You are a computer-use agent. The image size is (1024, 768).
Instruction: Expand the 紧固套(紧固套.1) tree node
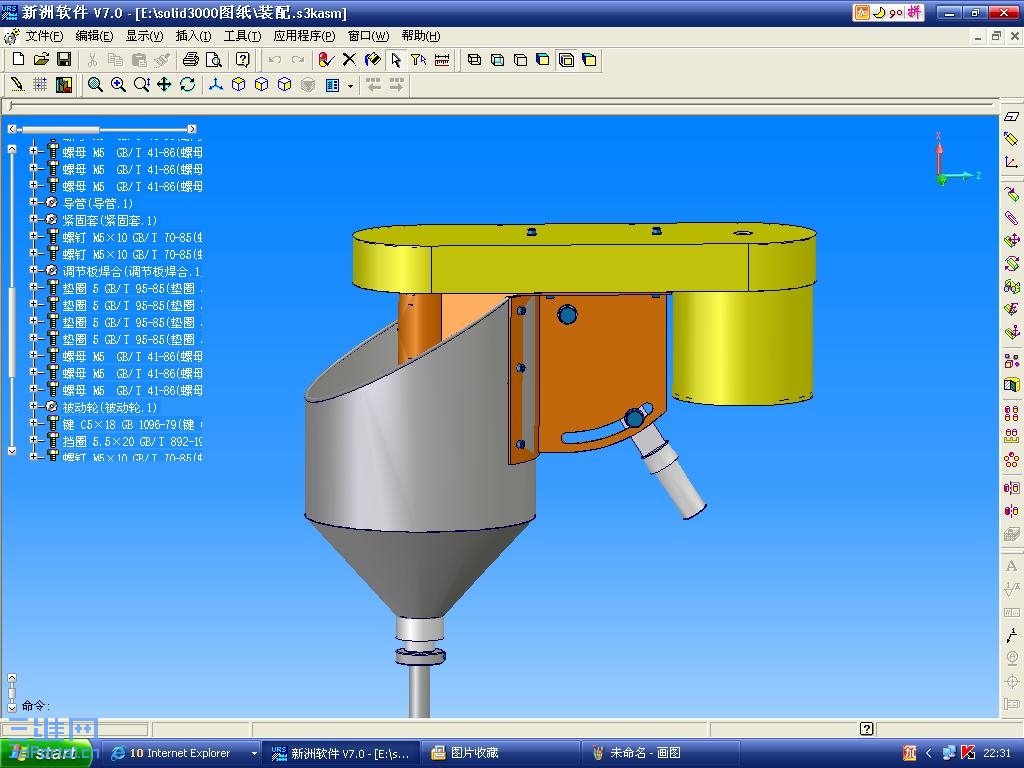33,220
